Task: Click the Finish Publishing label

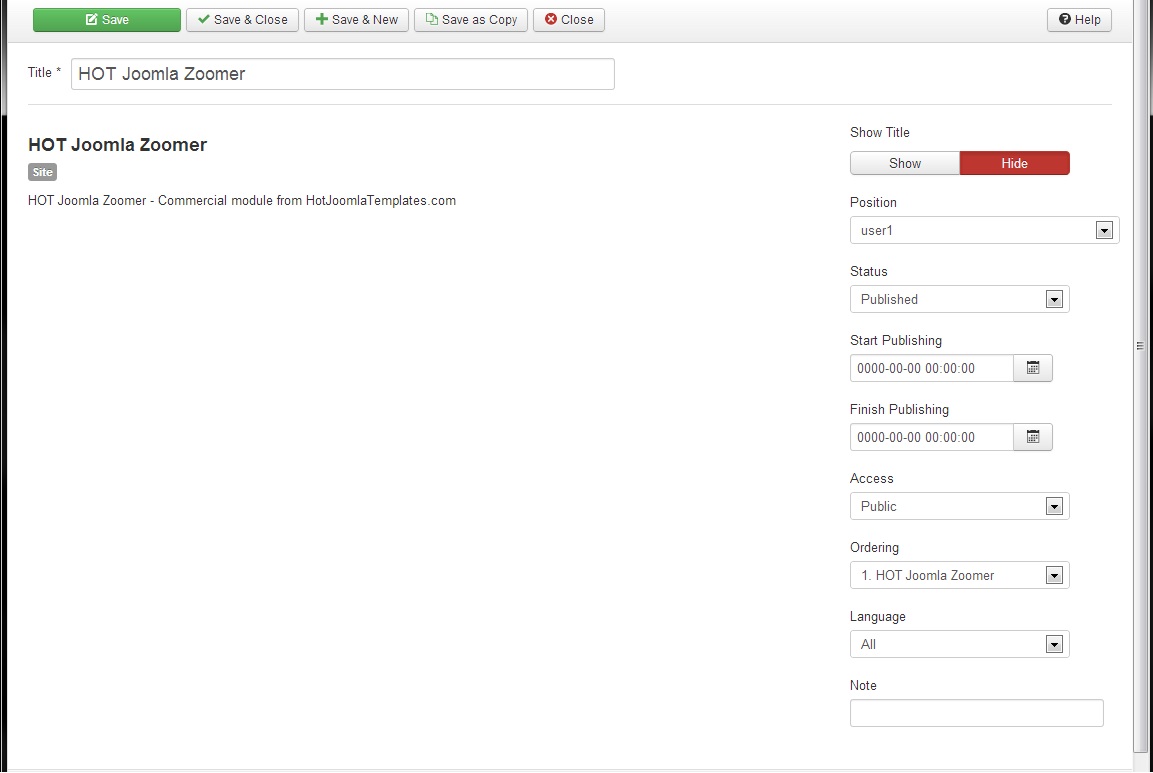Action: pos(899,410)
